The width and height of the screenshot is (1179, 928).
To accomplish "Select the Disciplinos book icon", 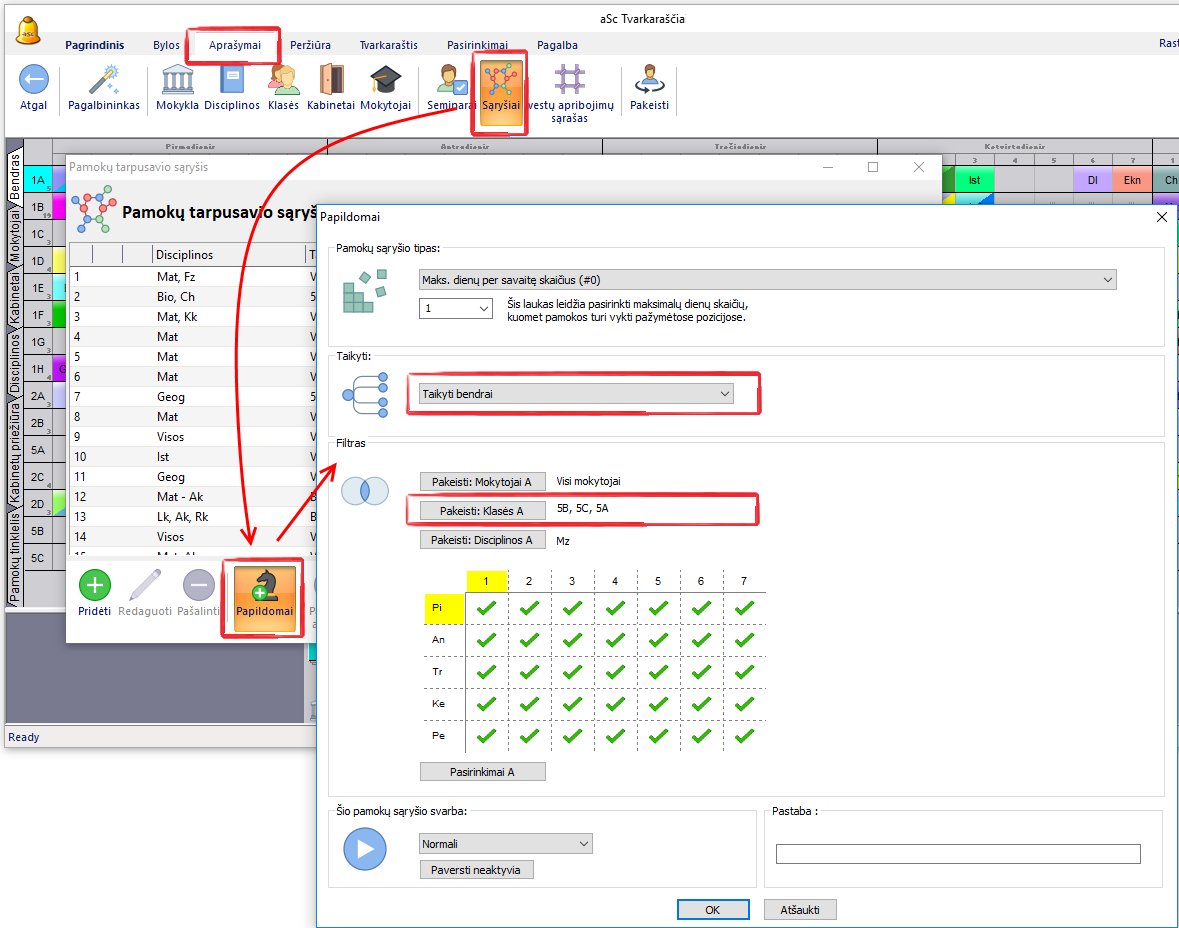I will coord(232,80).
